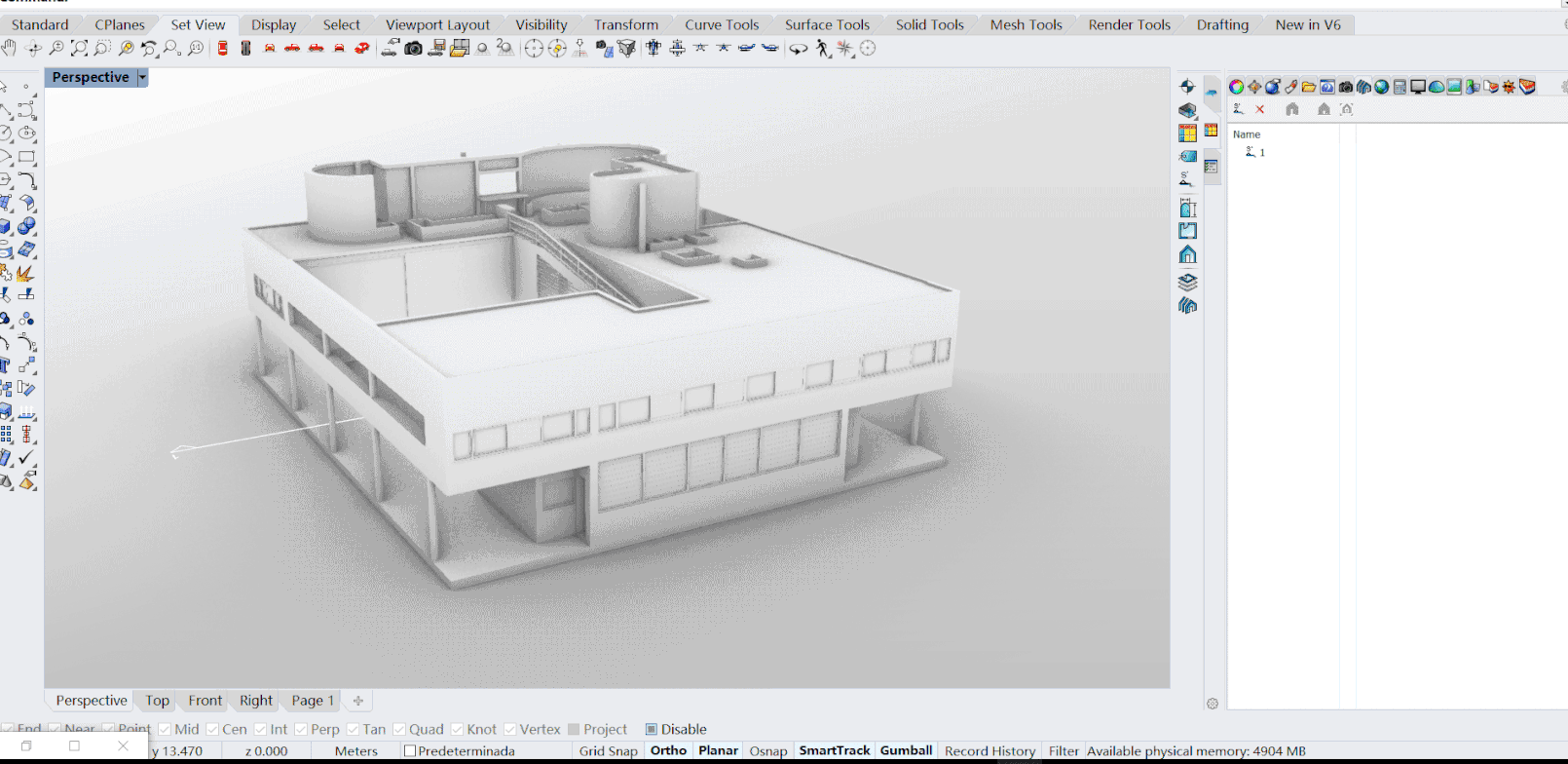Select the Rectangle tool in left sidebar
The width and height of the screenshot is (1568, 764).
(27, 156)
